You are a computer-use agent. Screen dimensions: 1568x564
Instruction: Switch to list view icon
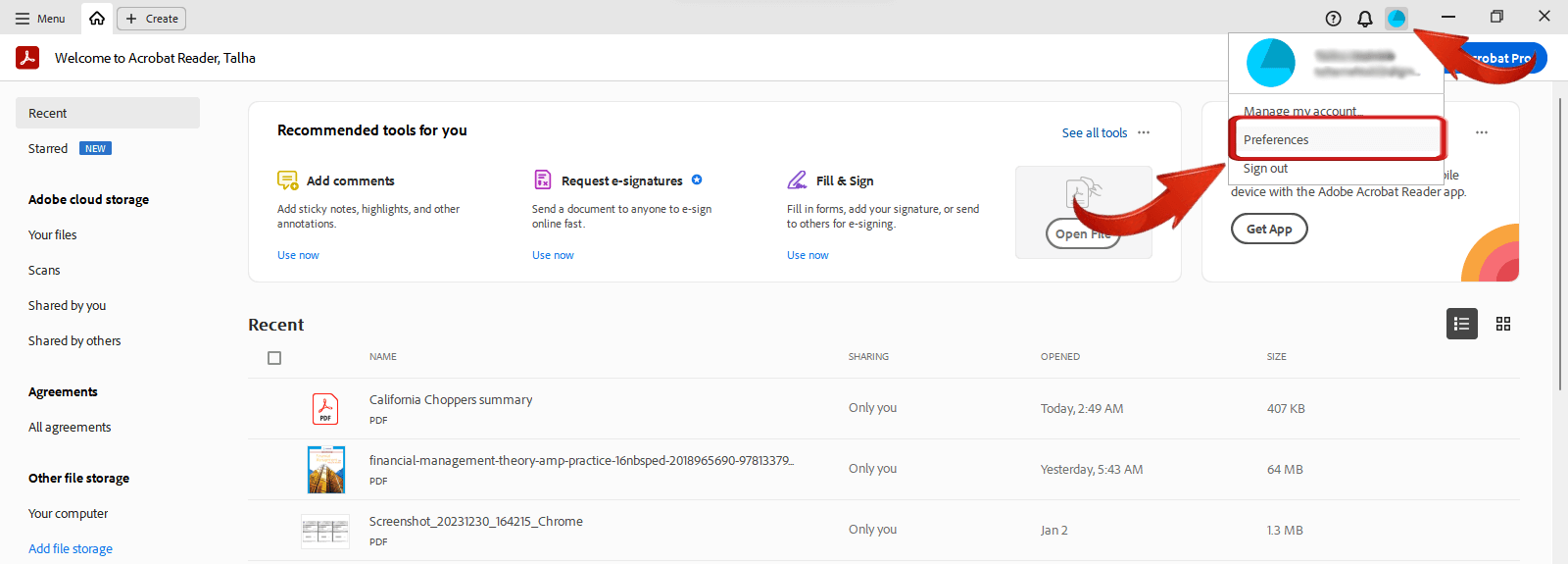coord(1462,324)
